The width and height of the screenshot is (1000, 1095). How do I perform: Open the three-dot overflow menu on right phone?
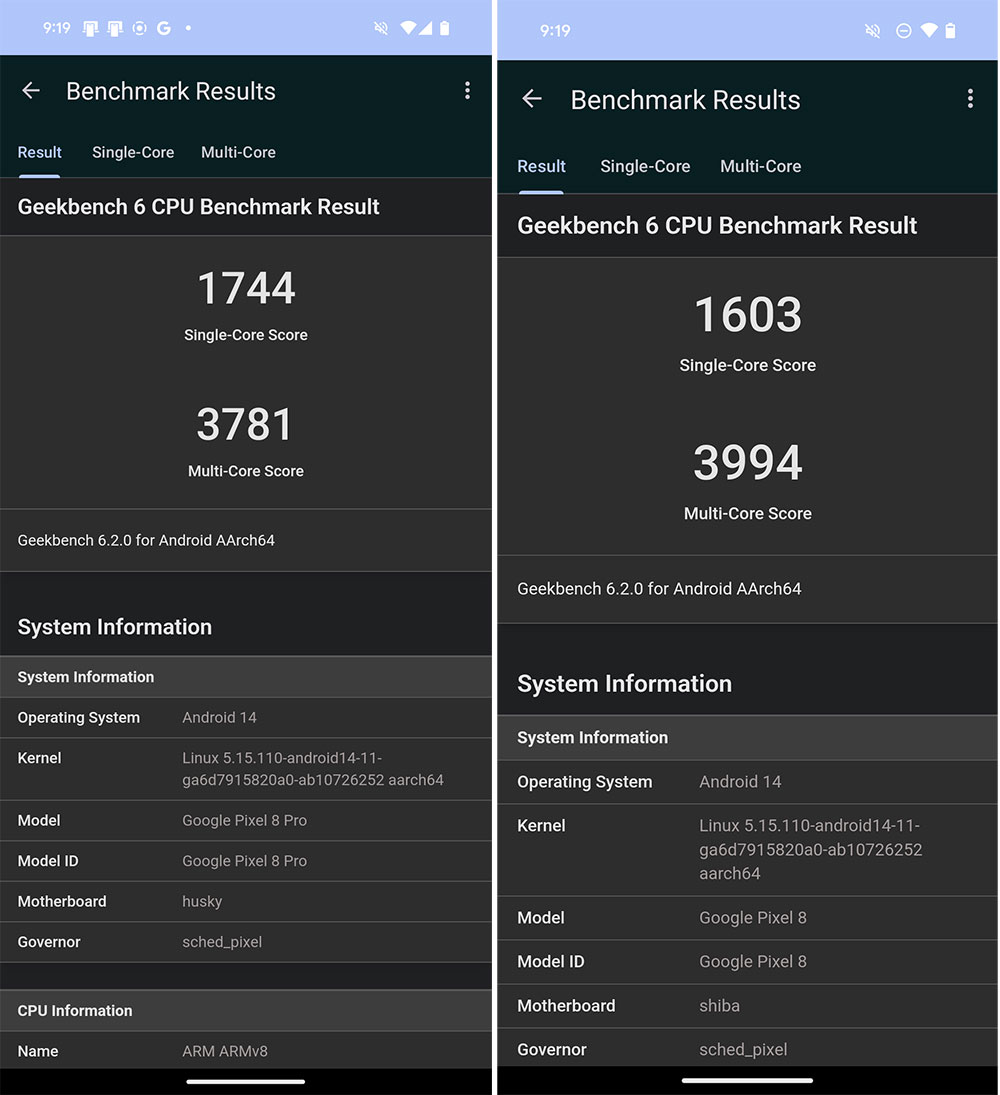[969, 99]
